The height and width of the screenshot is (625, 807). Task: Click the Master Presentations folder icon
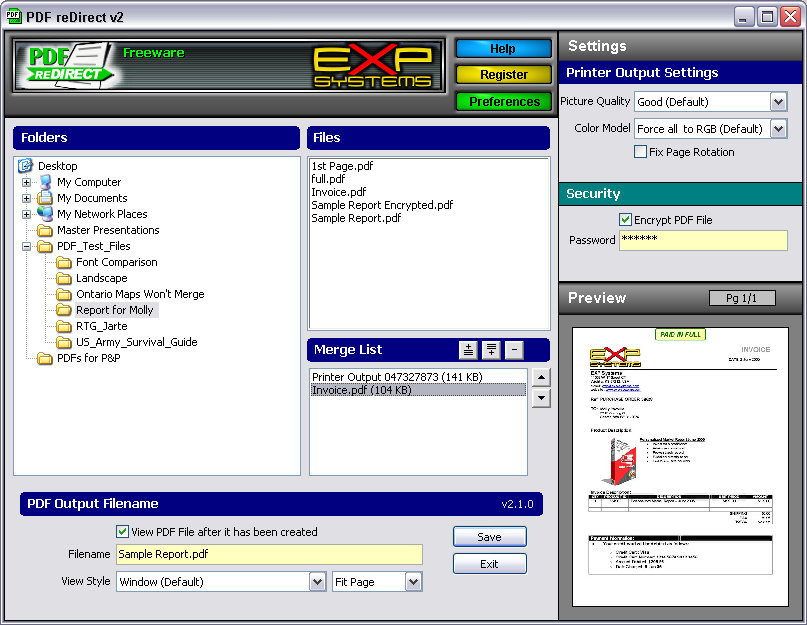[x=45, y=230]
